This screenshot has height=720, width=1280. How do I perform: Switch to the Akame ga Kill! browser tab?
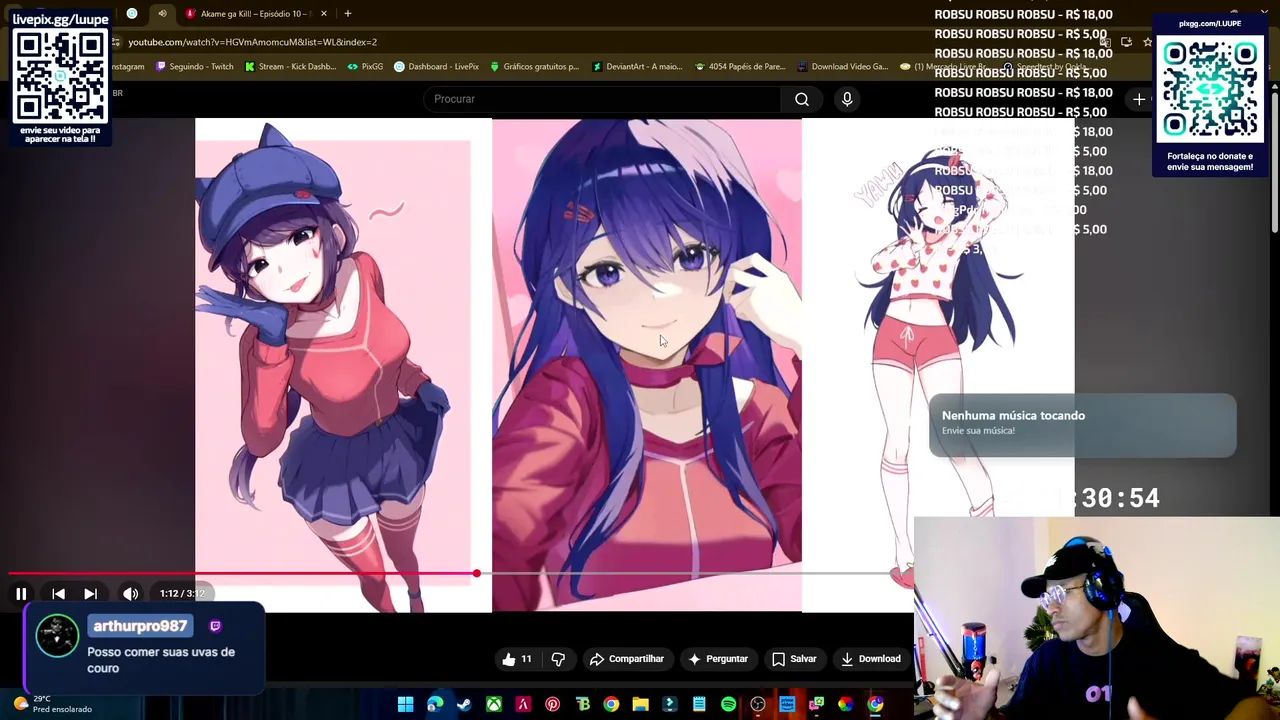tap(256, 14)
